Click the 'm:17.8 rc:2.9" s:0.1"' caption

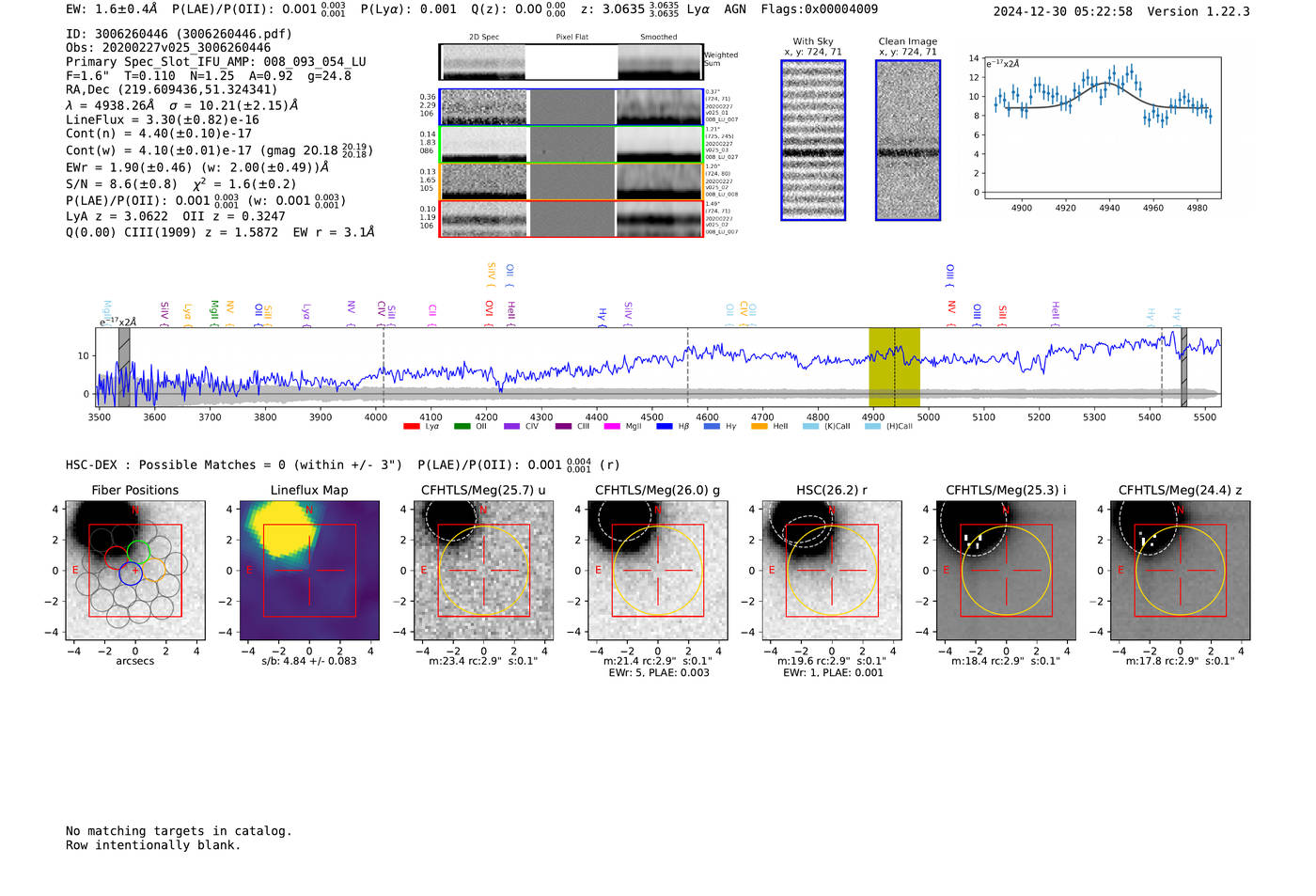(x=1181, y=661)
